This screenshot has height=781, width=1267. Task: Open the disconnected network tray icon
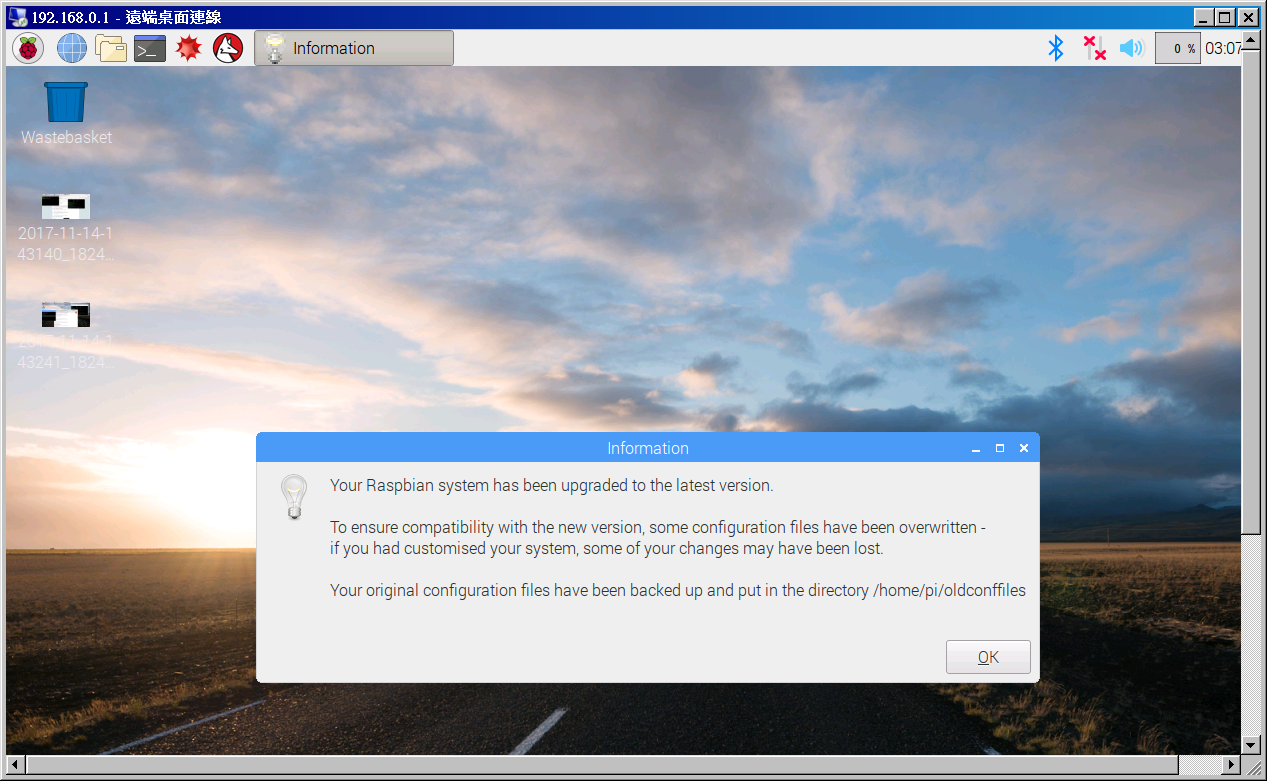click(1094, 48)
